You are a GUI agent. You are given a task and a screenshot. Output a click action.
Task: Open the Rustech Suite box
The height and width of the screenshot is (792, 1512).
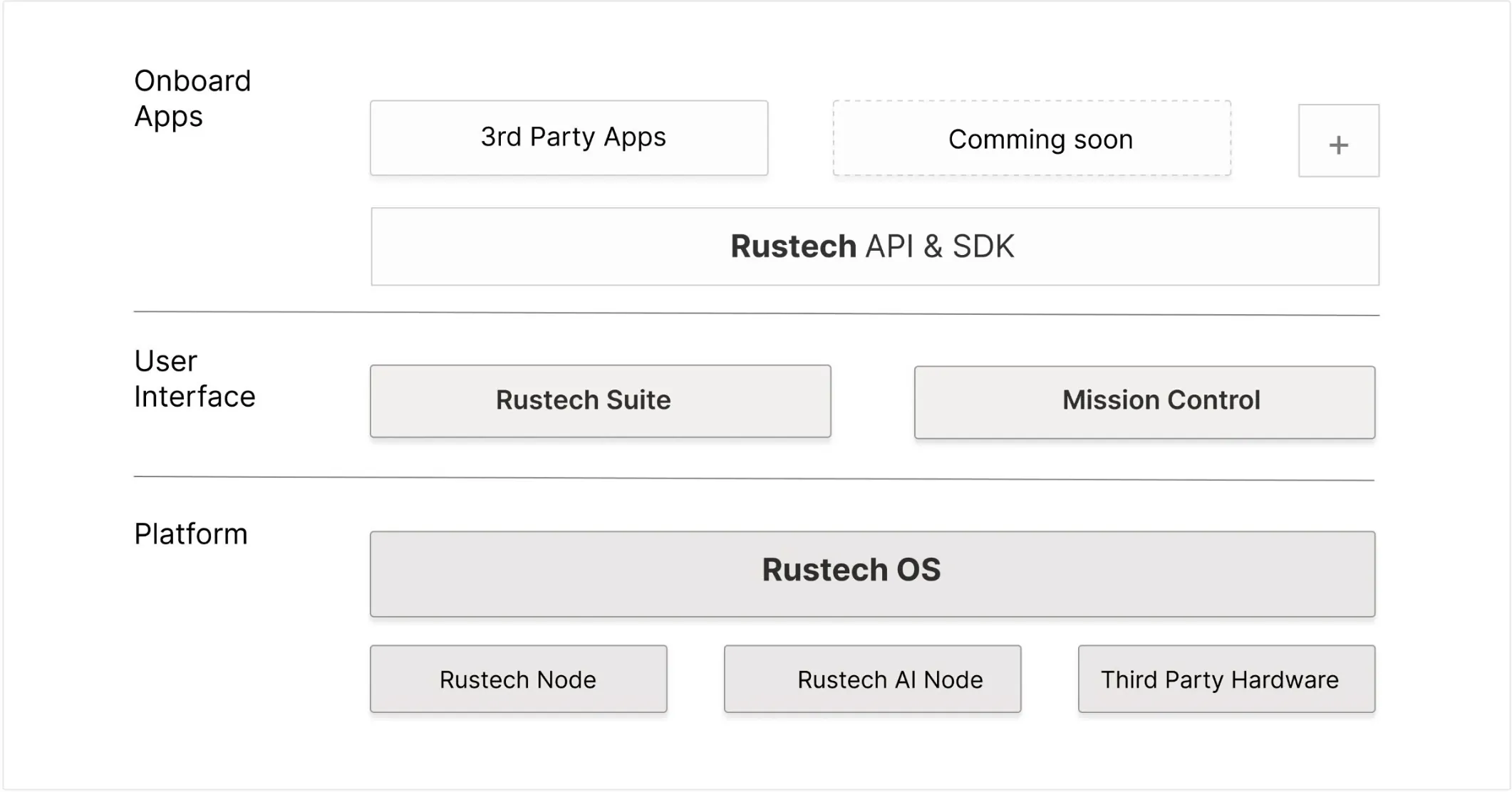(x=600, y=401)
